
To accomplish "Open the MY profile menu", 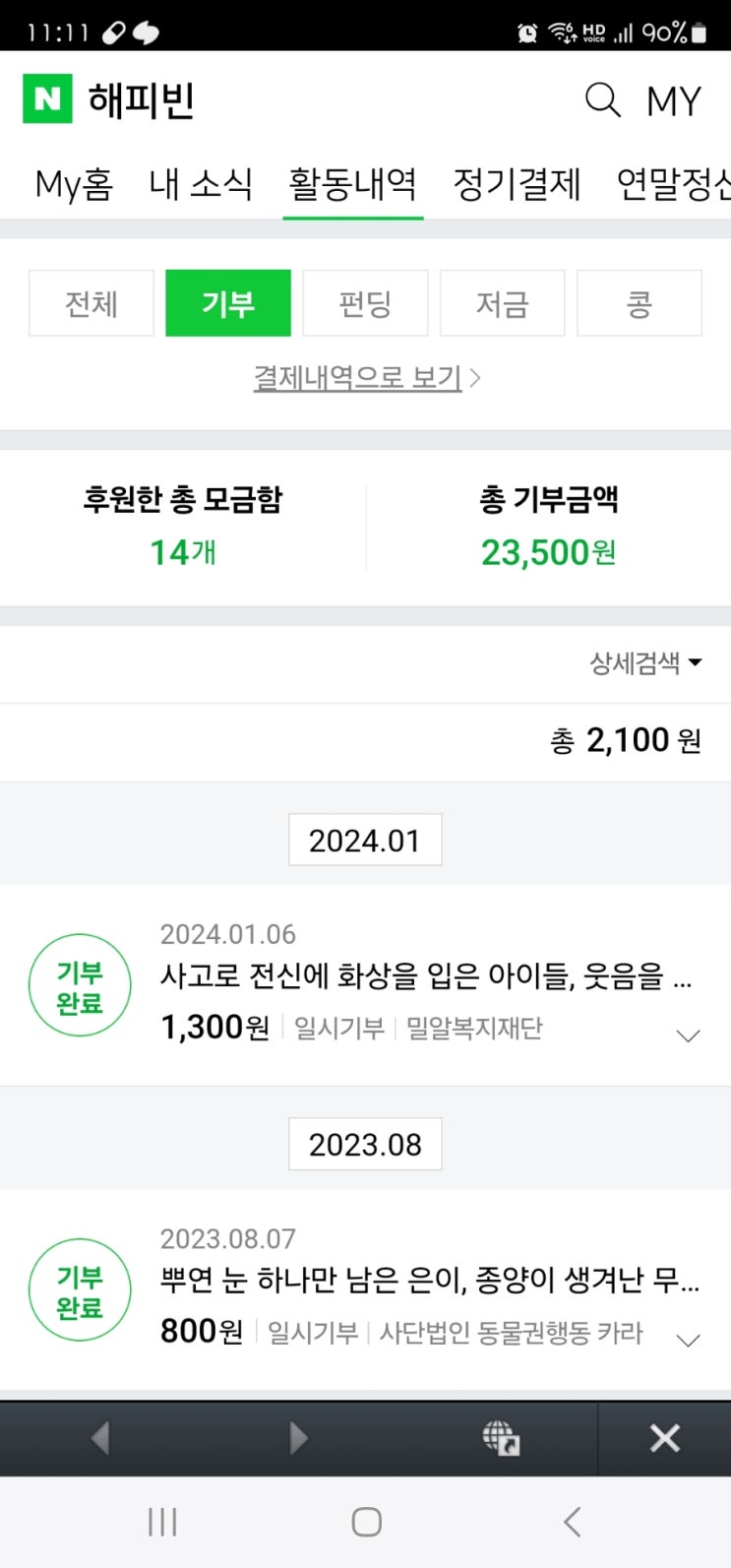I will click(674, 100).
